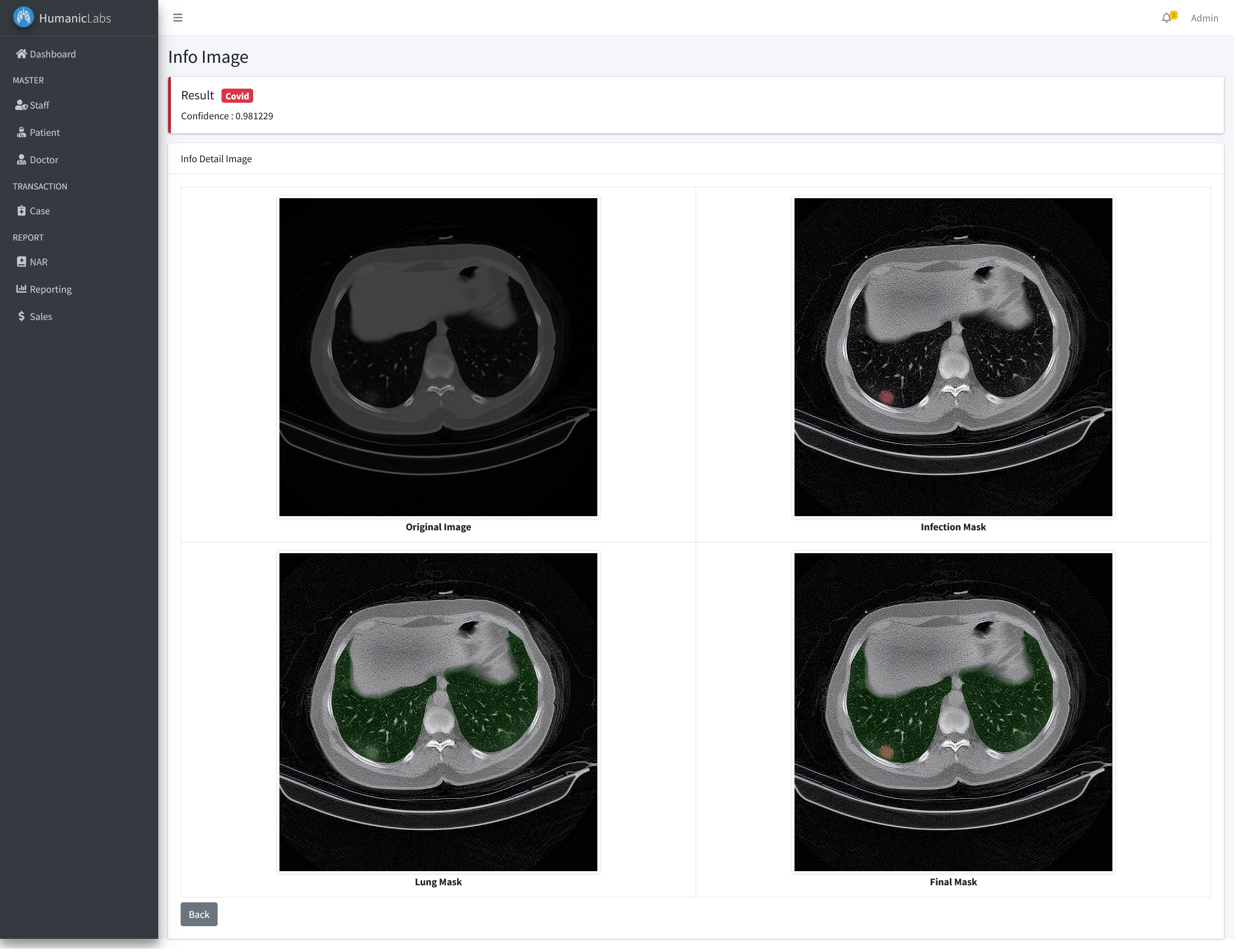The image size is (1238, 952).
Task: View the Final Mask thumbnail
Action: [953, 712]
